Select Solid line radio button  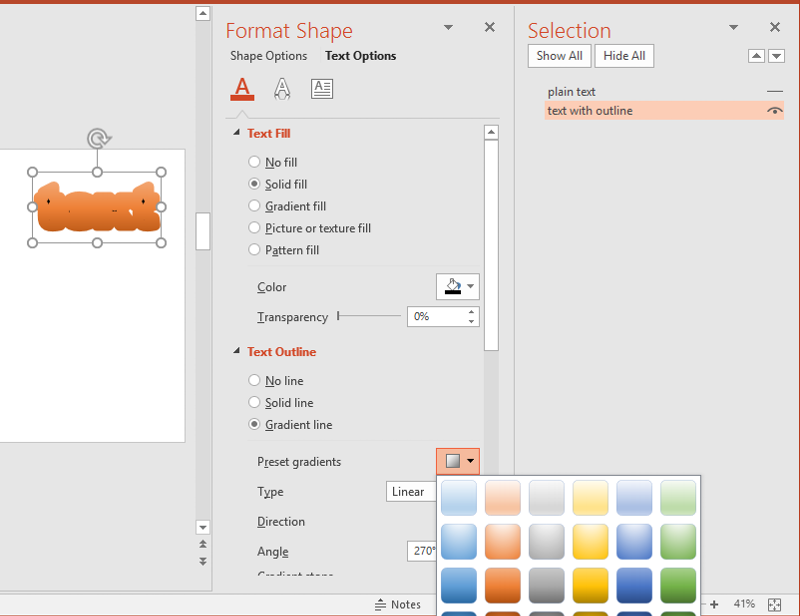(254, 402)
